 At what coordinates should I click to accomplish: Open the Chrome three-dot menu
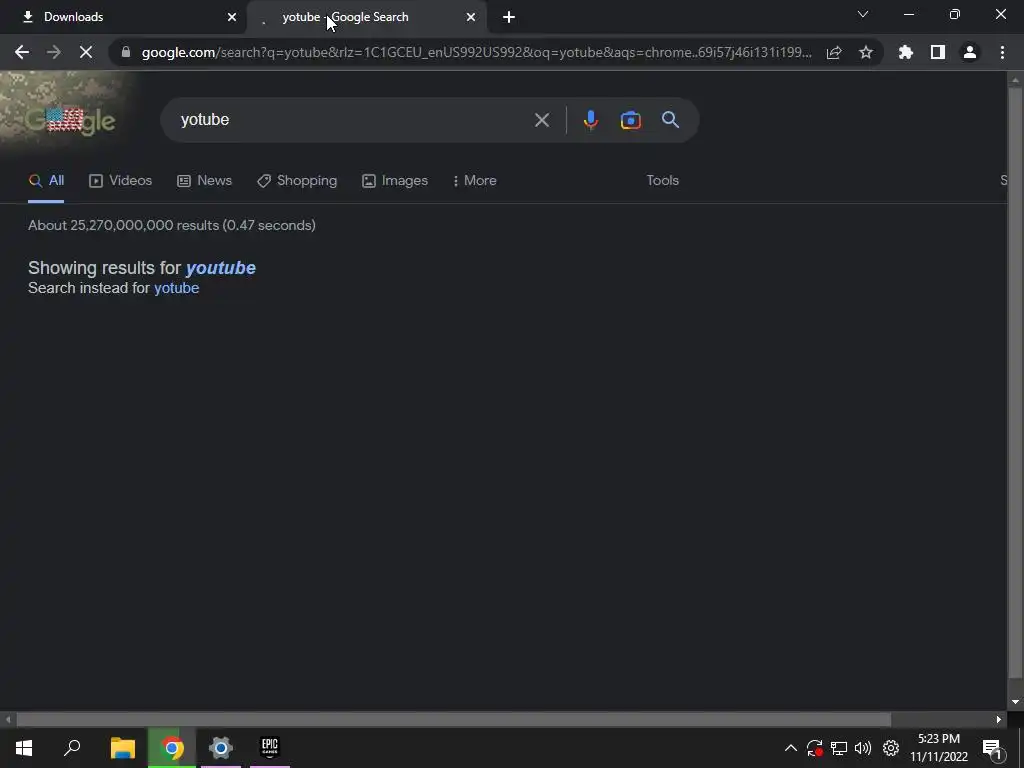point(1002,52)
